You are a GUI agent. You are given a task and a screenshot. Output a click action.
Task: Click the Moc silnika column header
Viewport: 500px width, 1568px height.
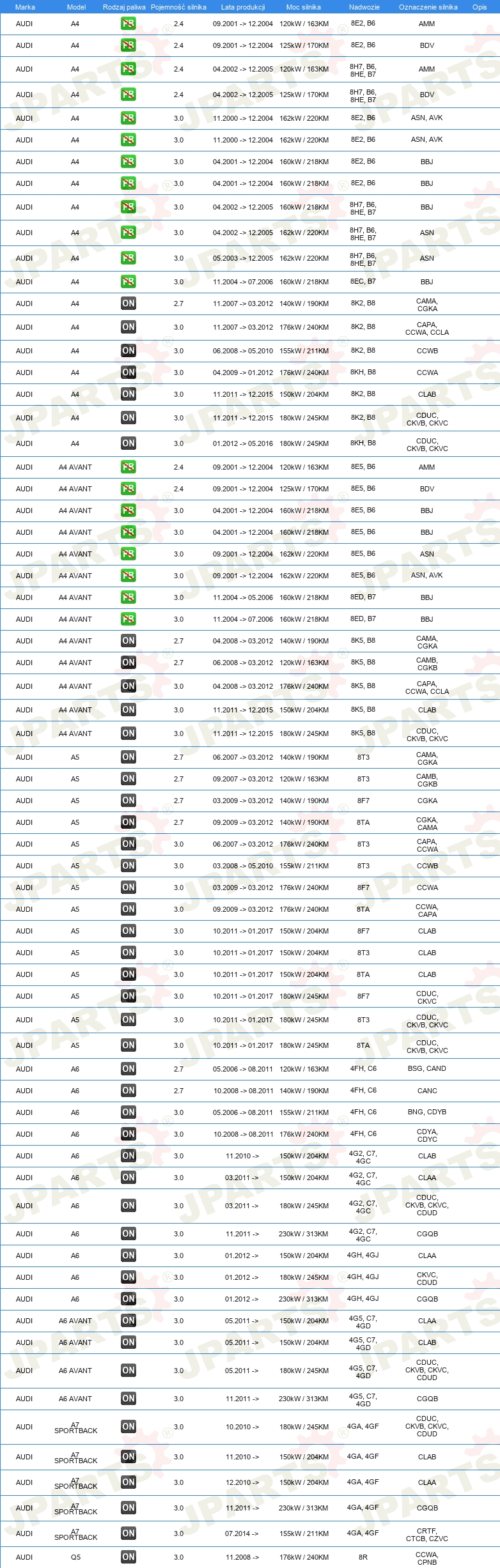click(x=304, y=7)
